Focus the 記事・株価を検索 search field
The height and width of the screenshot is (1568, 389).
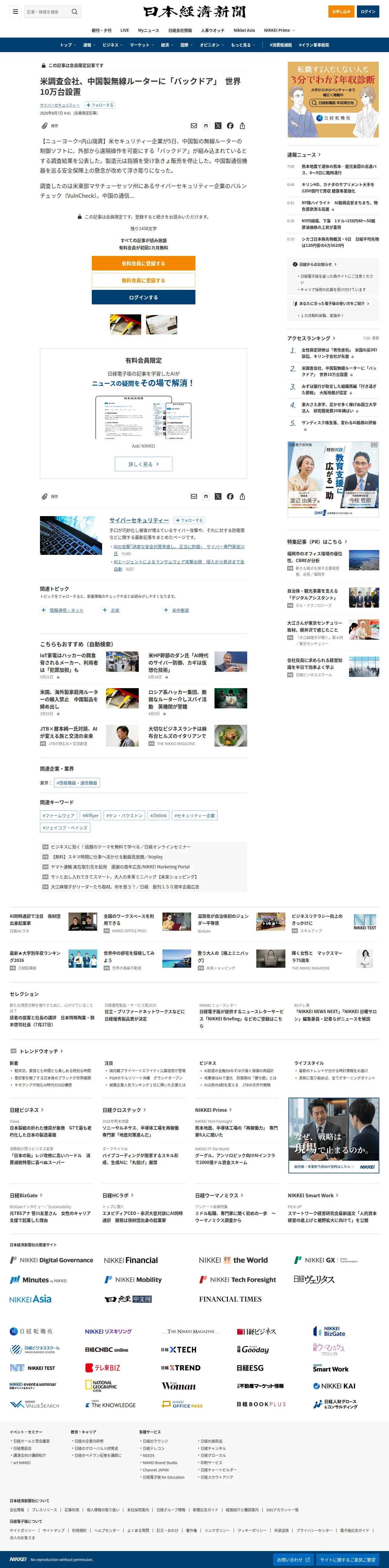(48, 12)
